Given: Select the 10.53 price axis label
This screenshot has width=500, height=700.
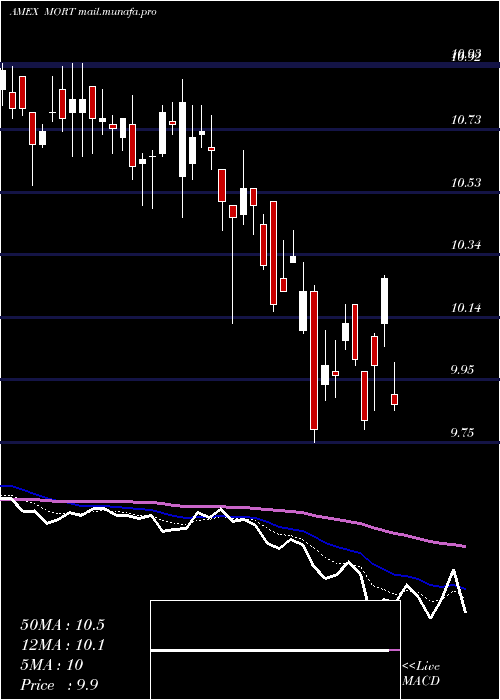Looking at the screenshot, I should pyautogui.click(x=466, y=183).
